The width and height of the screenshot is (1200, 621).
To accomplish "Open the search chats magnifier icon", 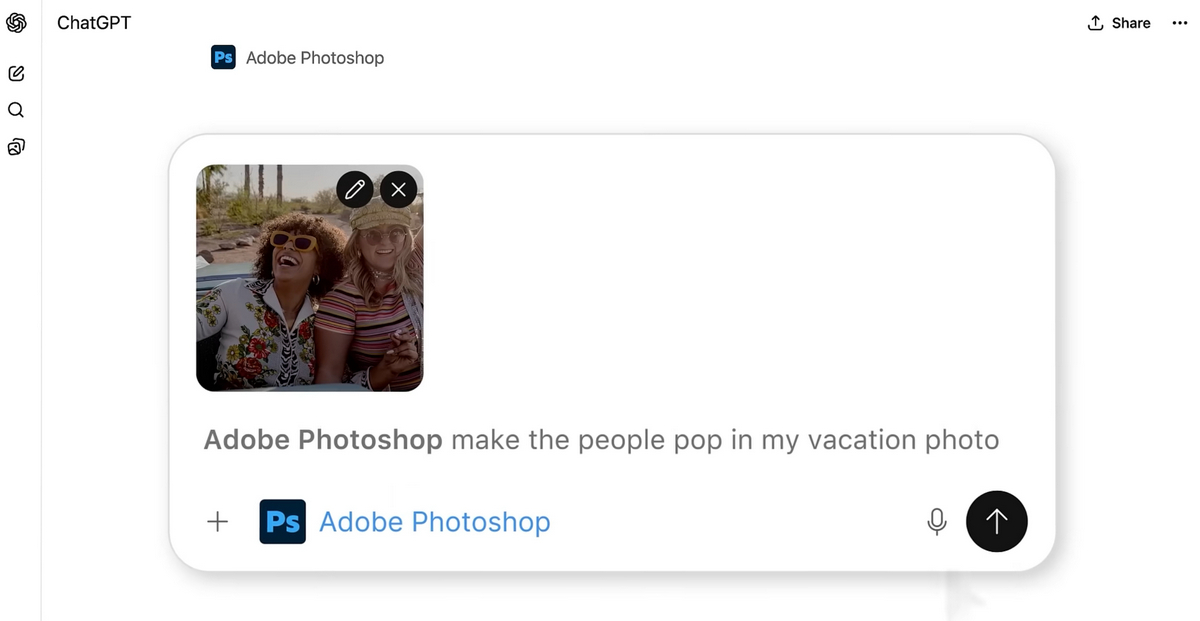I will 16,110.
